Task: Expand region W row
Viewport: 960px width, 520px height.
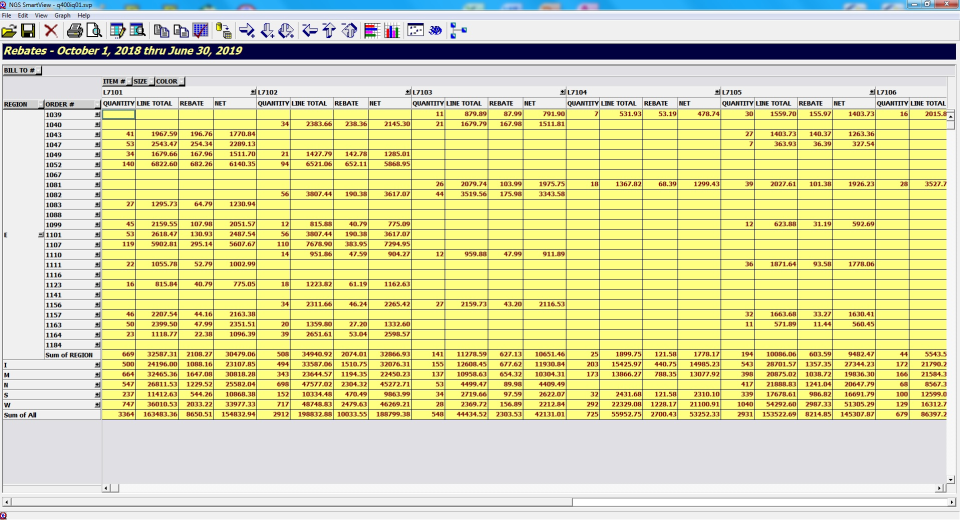Action: coord(97,405)
